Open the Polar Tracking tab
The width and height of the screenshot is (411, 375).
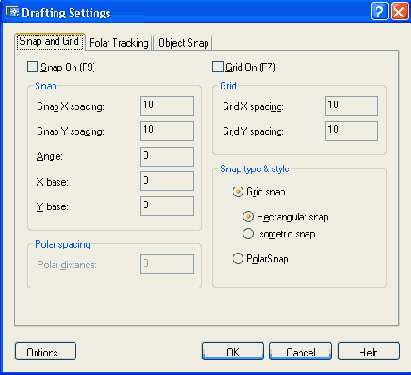pos(119,43)
